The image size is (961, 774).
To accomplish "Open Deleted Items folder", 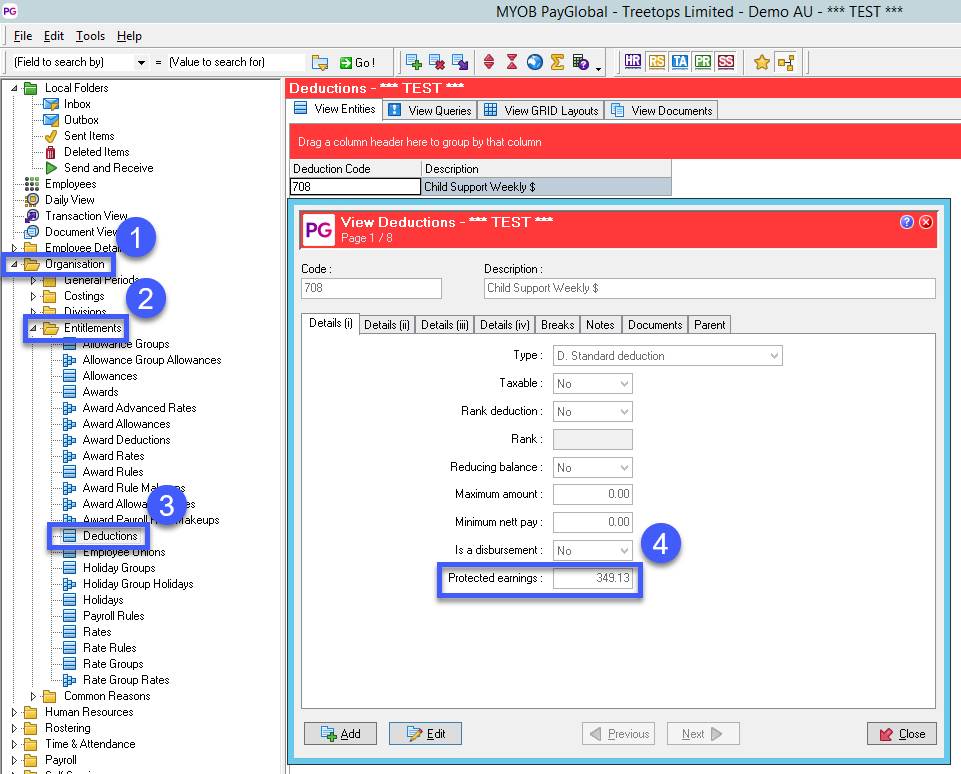I will pyautogui.click(x=96, y=152).
